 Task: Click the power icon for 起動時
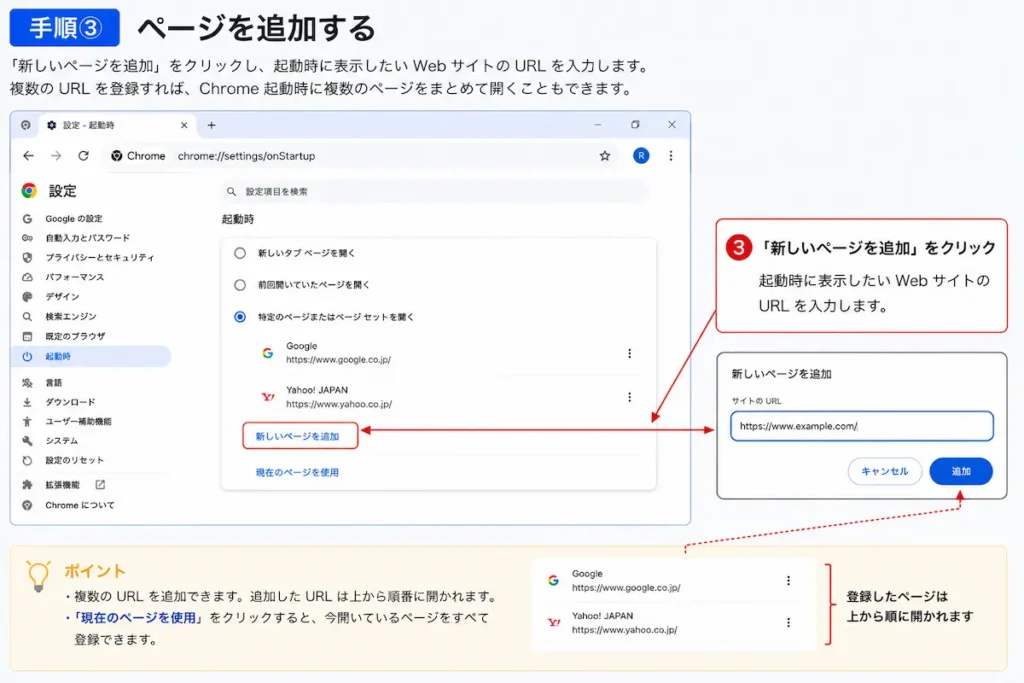click(27, 357)
